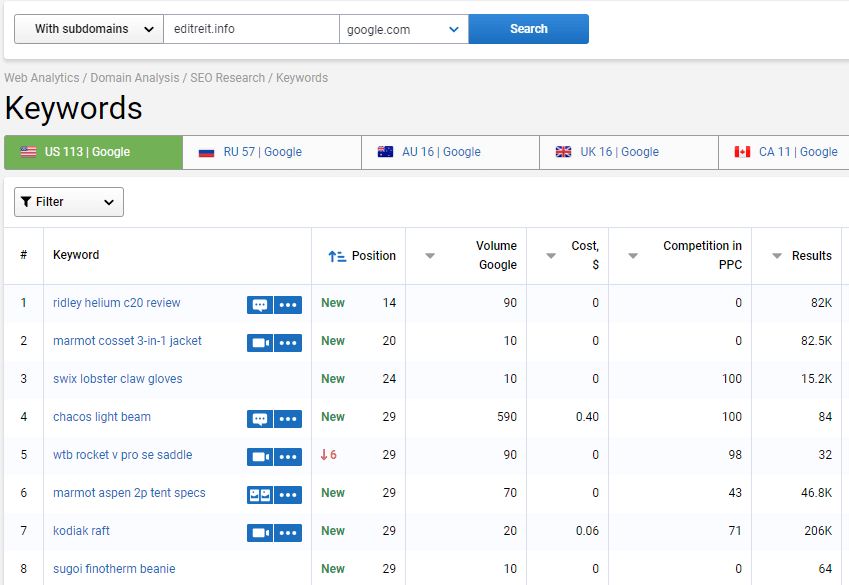Click the red down 6 position change indicator
Image resolution: width=849 pixels, height=585 pixels.
[329, 454]
